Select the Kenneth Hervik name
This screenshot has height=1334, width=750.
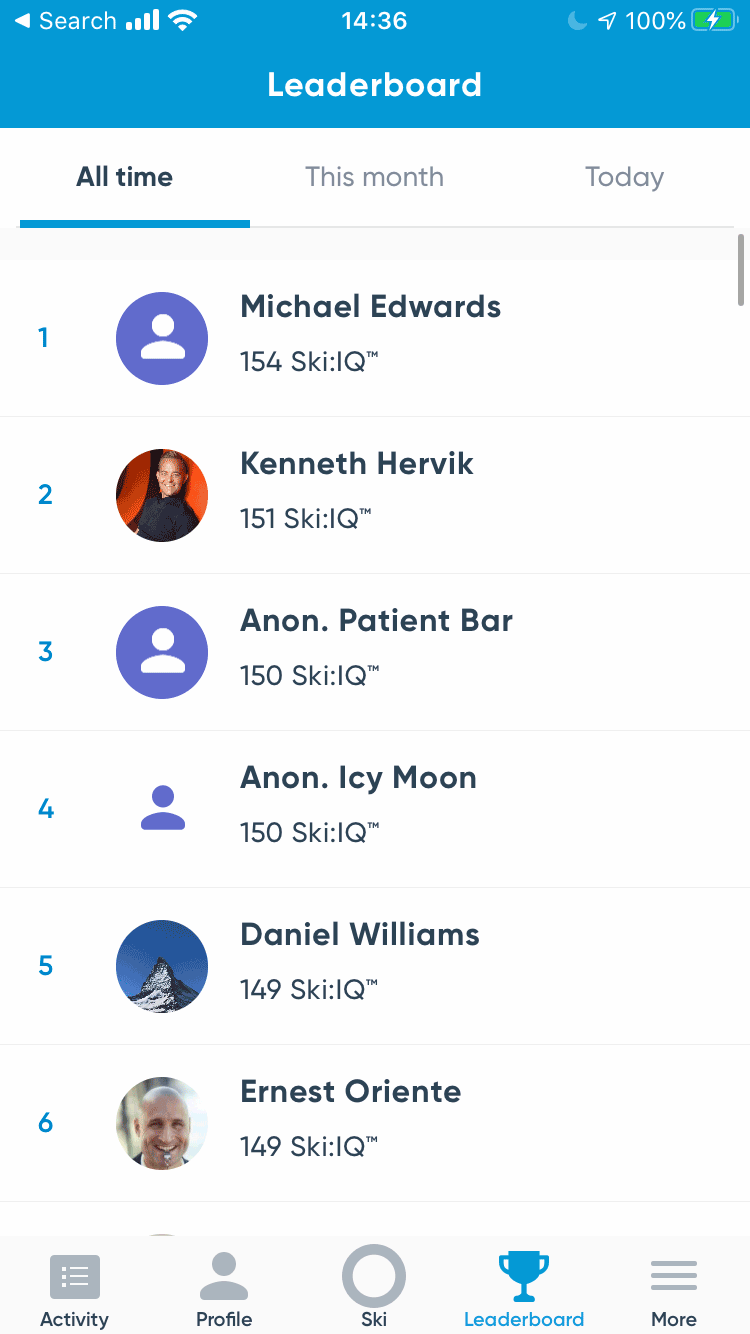tap(357, 463)
